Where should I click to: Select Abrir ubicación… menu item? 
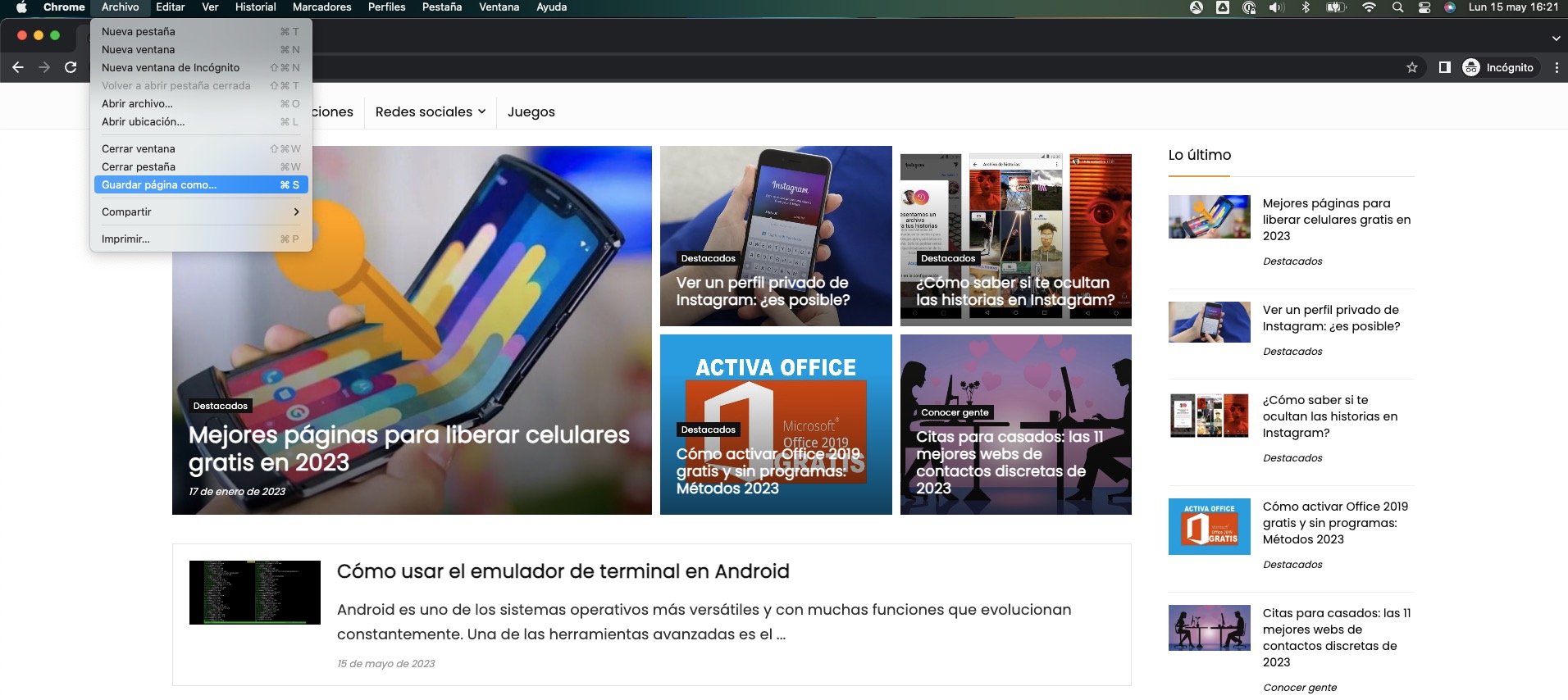coord(201,121)
